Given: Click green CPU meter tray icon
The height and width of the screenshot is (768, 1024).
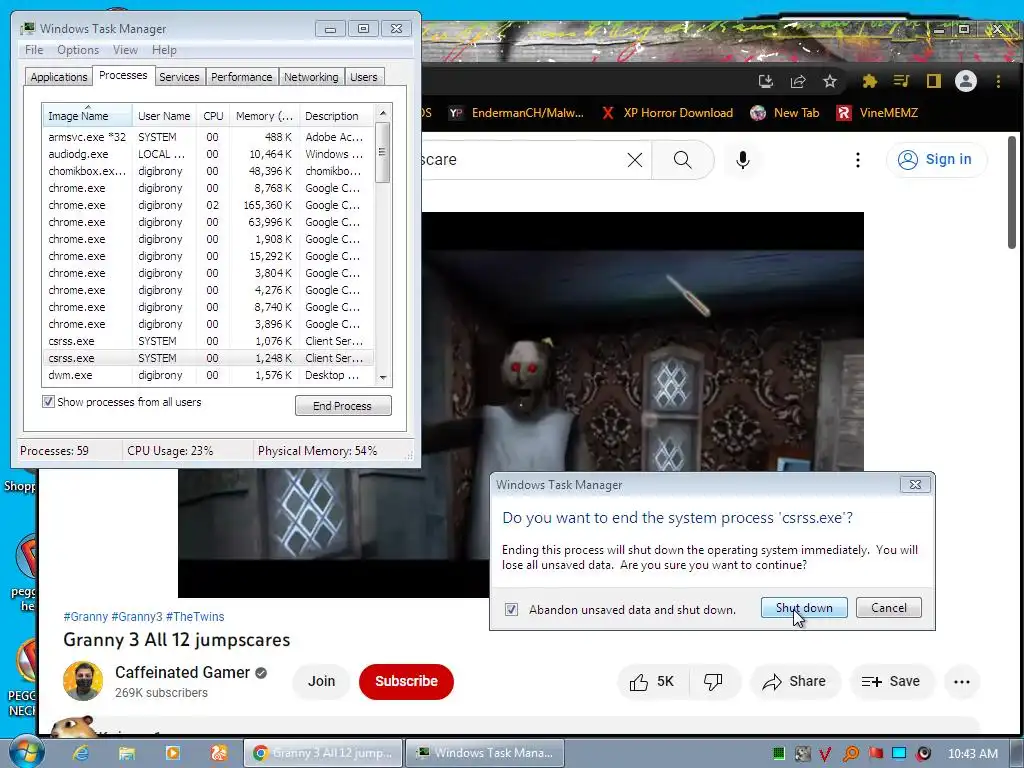Looking at the screenshot, I should point(778,754).
